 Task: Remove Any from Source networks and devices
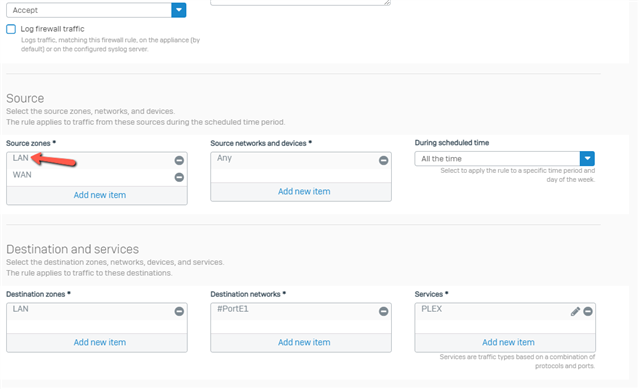click(x=383, y=160)
